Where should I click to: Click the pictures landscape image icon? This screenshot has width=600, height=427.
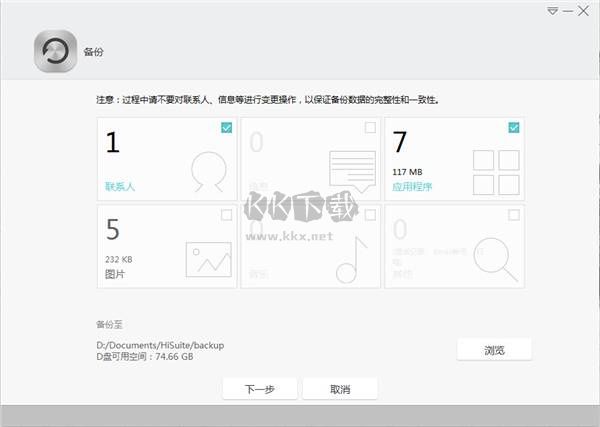pyautogui.click(x=208, y=259)
